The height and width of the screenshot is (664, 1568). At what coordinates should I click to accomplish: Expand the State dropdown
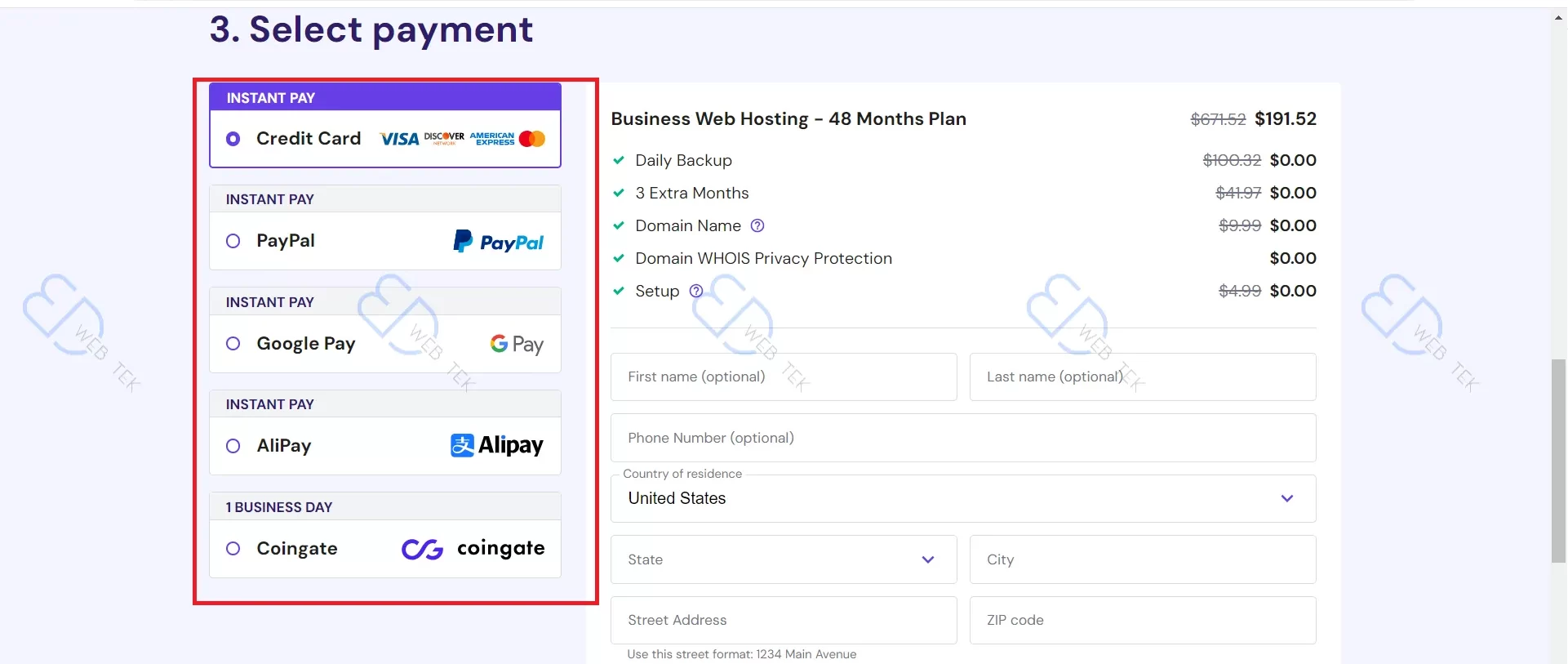(784, 559)
